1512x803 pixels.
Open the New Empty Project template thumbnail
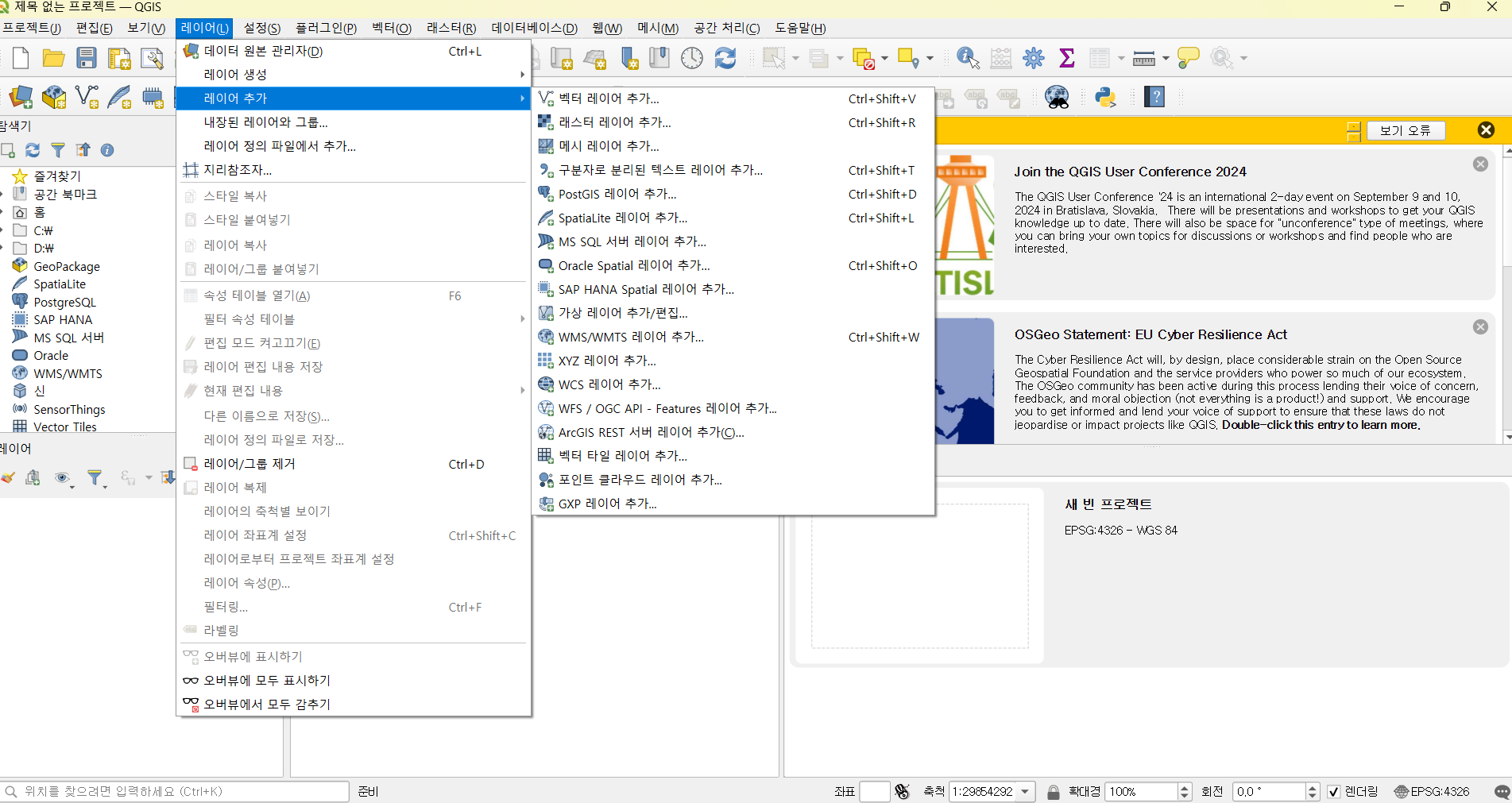pos(919,577)
